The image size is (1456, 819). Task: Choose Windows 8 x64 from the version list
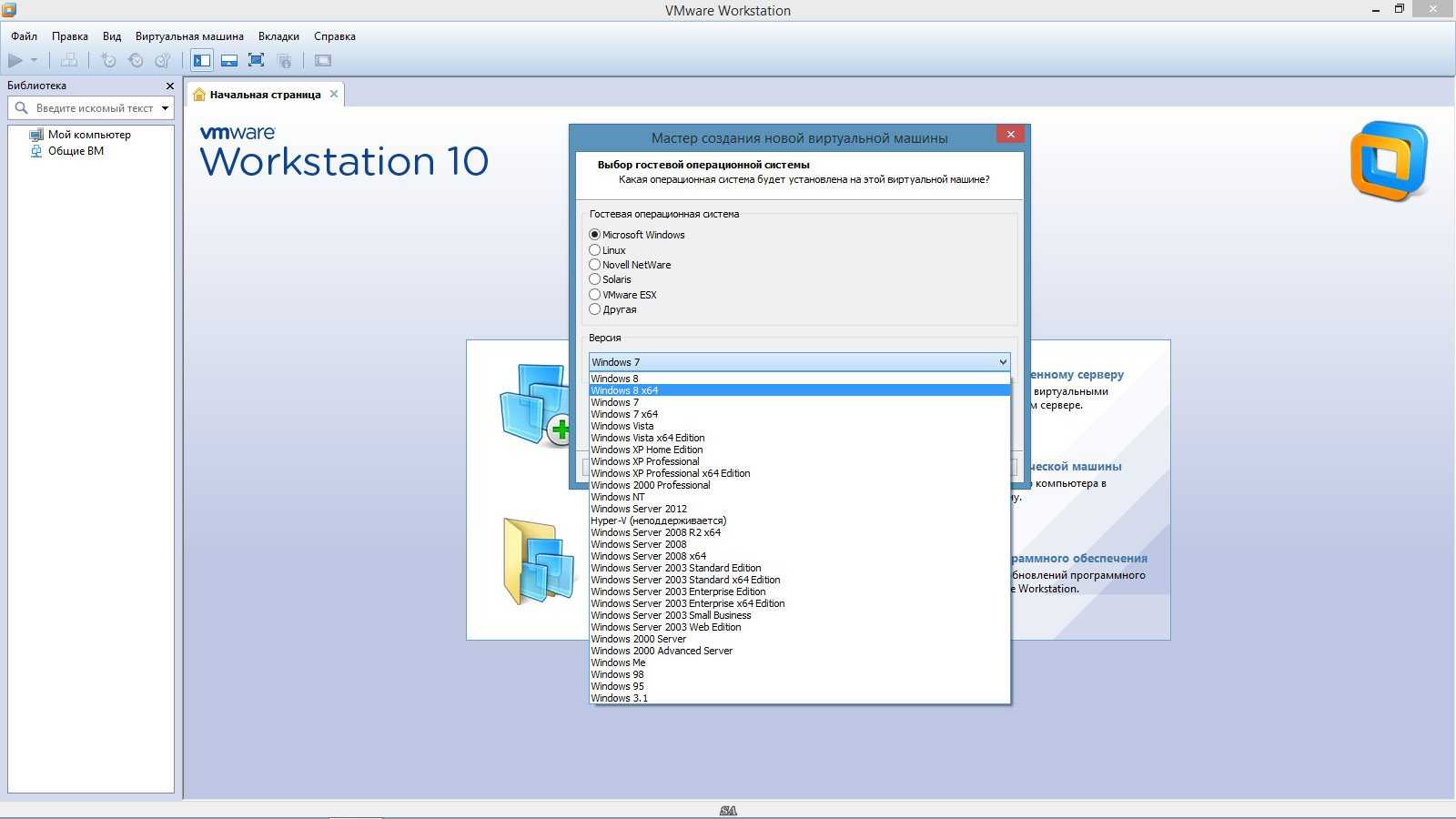(x=799, y=390)
